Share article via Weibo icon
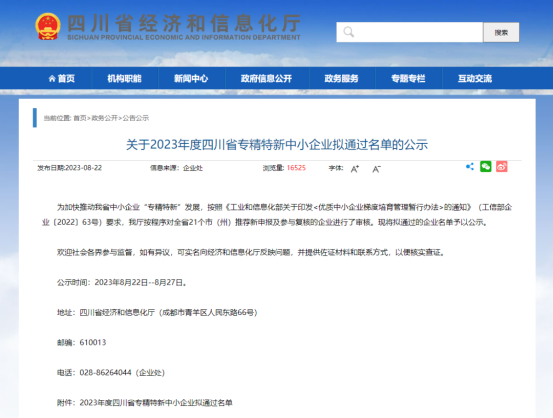Viewport: 553px width, 418px height. pos(502,166)
